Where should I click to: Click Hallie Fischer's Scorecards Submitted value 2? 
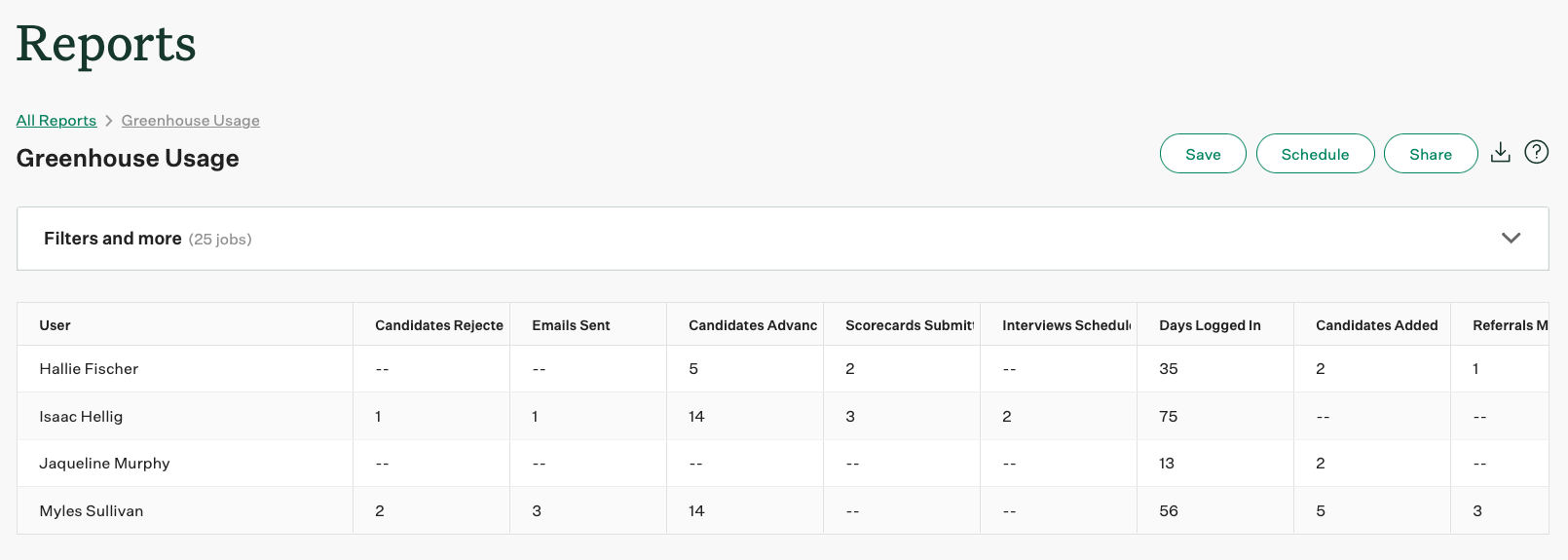(850, 369)
